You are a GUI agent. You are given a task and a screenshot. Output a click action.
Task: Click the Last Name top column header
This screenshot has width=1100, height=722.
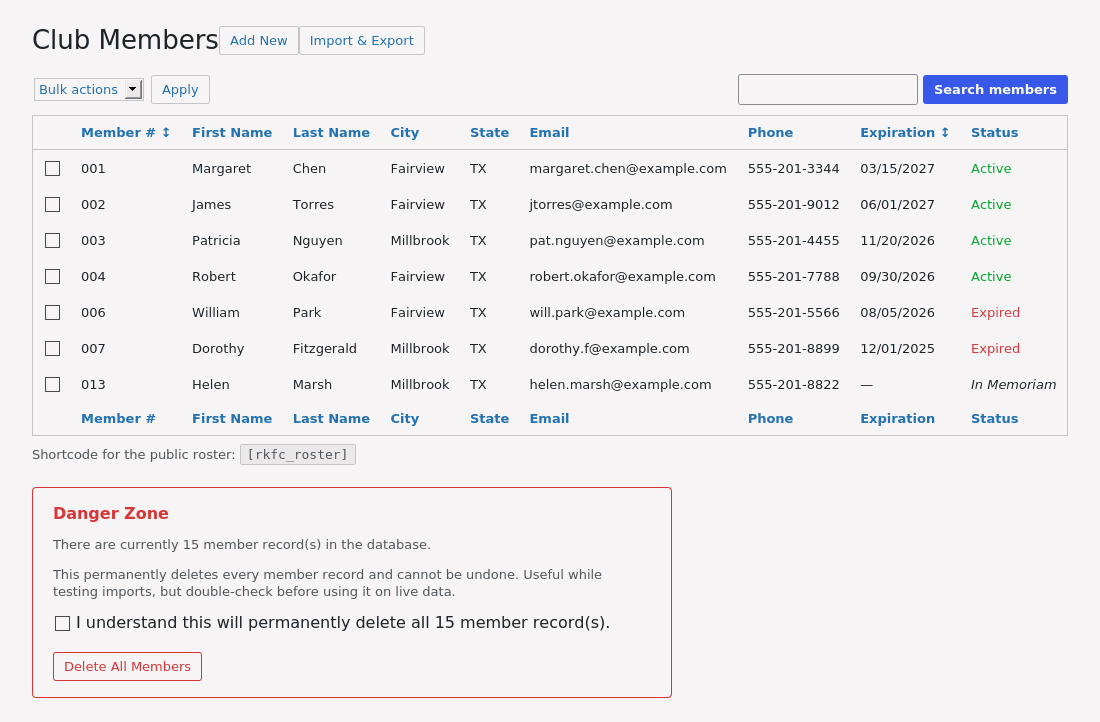[331, 133]
